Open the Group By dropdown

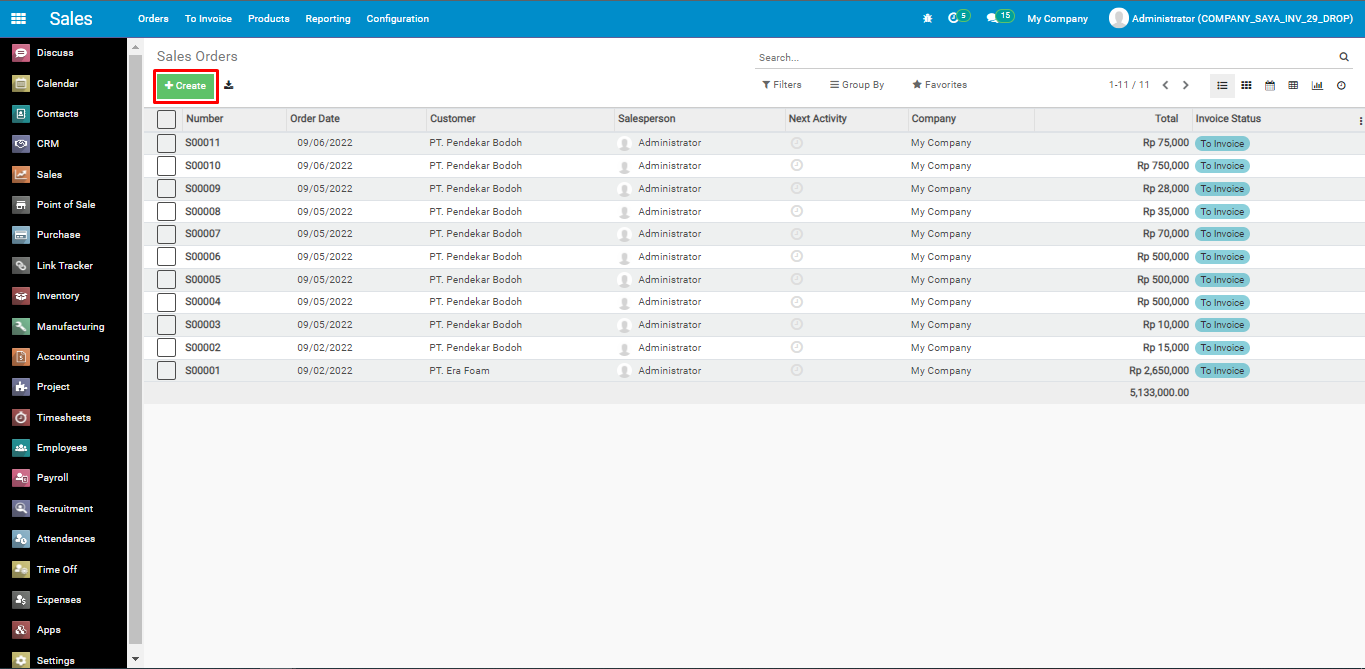click(x=857, y=85)
